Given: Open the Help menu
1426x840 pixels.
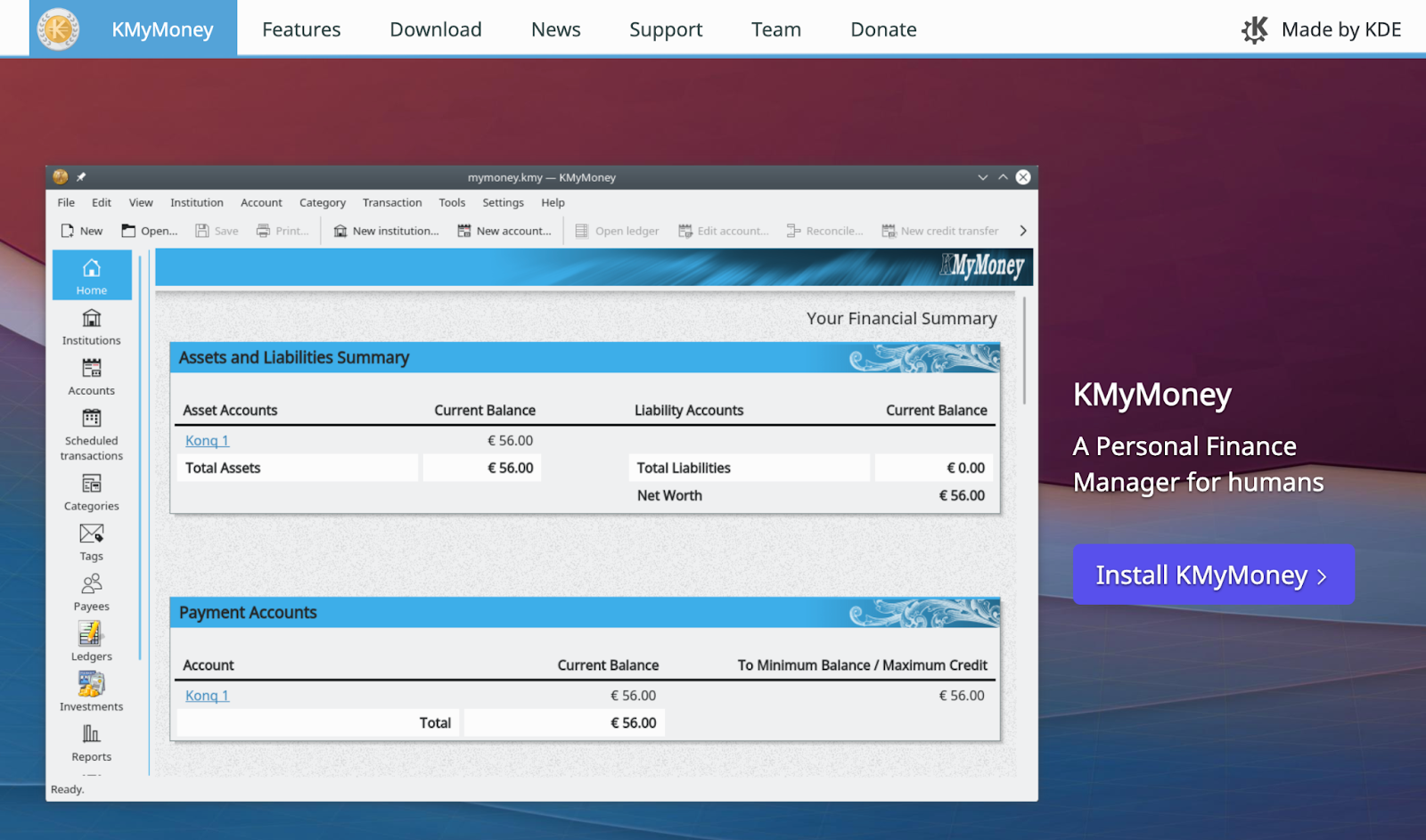Looking at the screenshot, I should (553, 203).
